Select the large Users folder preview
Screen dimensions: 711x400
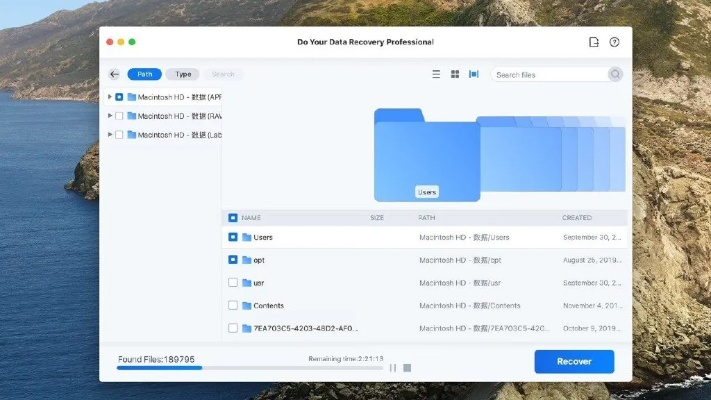point(427,155)
